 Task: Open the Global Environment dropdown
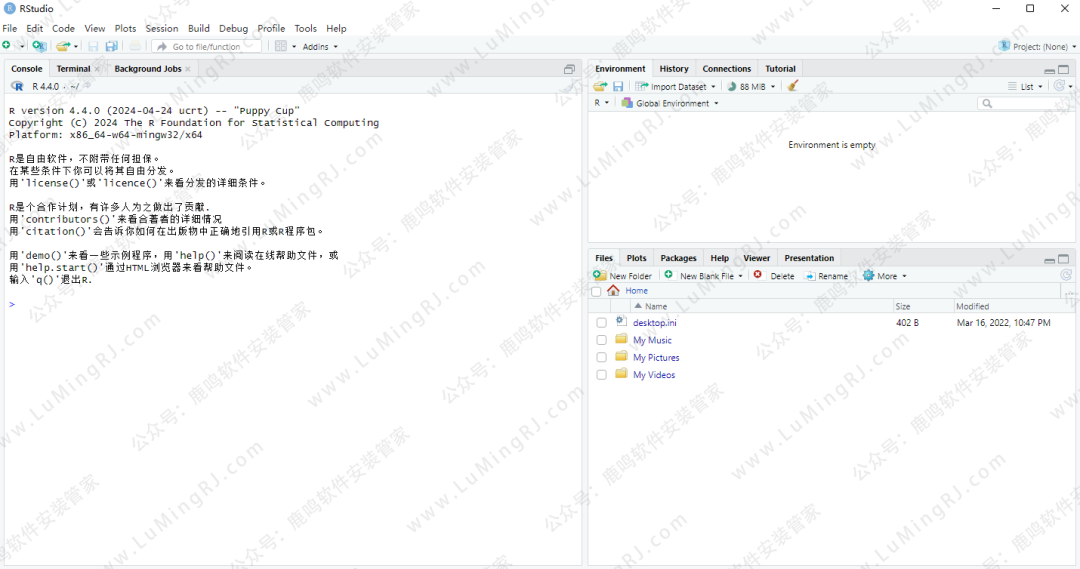tap(669, 103)
